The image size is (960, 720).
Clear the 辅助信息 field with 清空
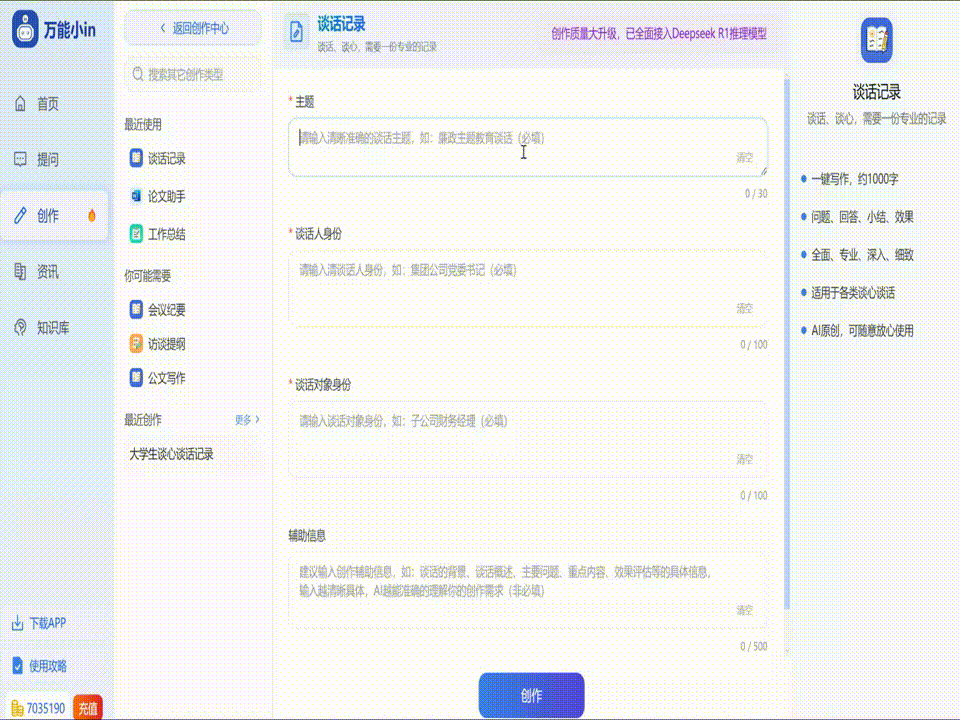[744, 610]
